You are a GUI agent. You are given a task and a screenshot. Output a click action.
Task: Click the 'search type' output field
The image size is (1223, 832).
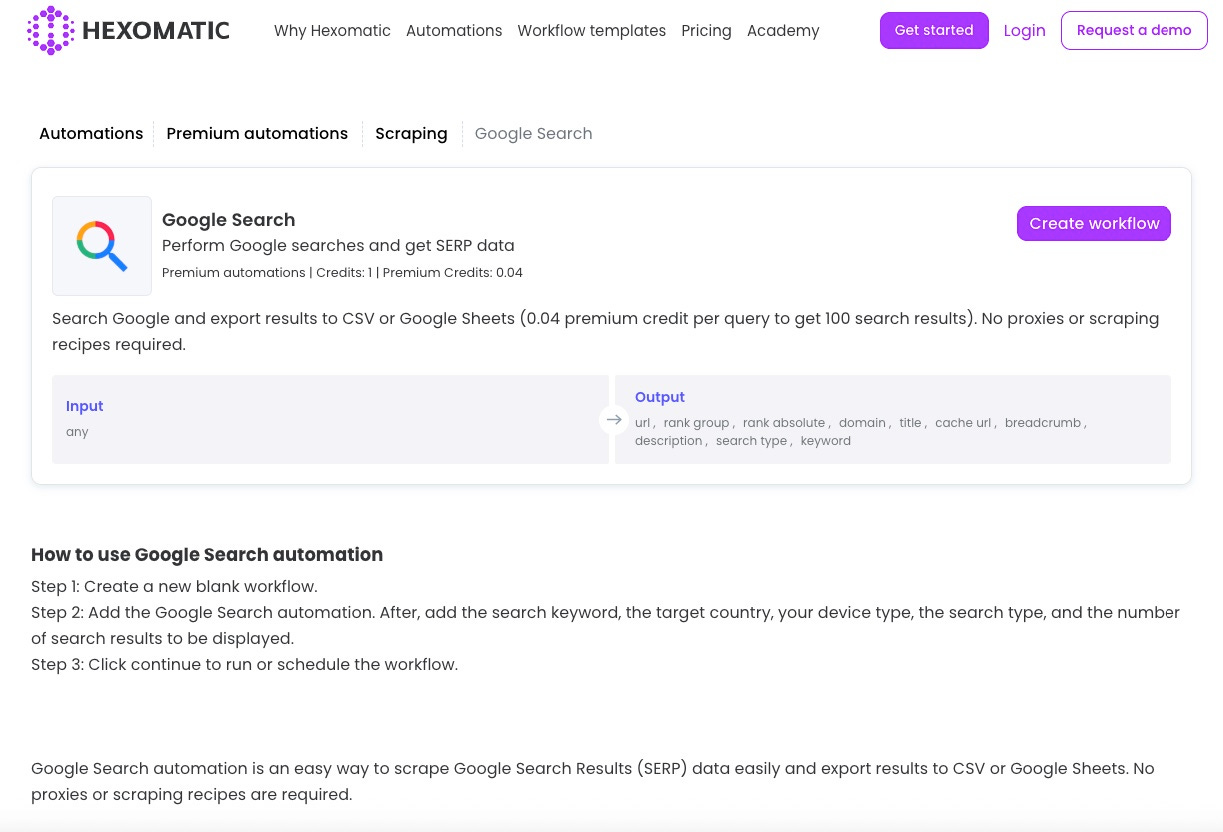click(751, 441)
